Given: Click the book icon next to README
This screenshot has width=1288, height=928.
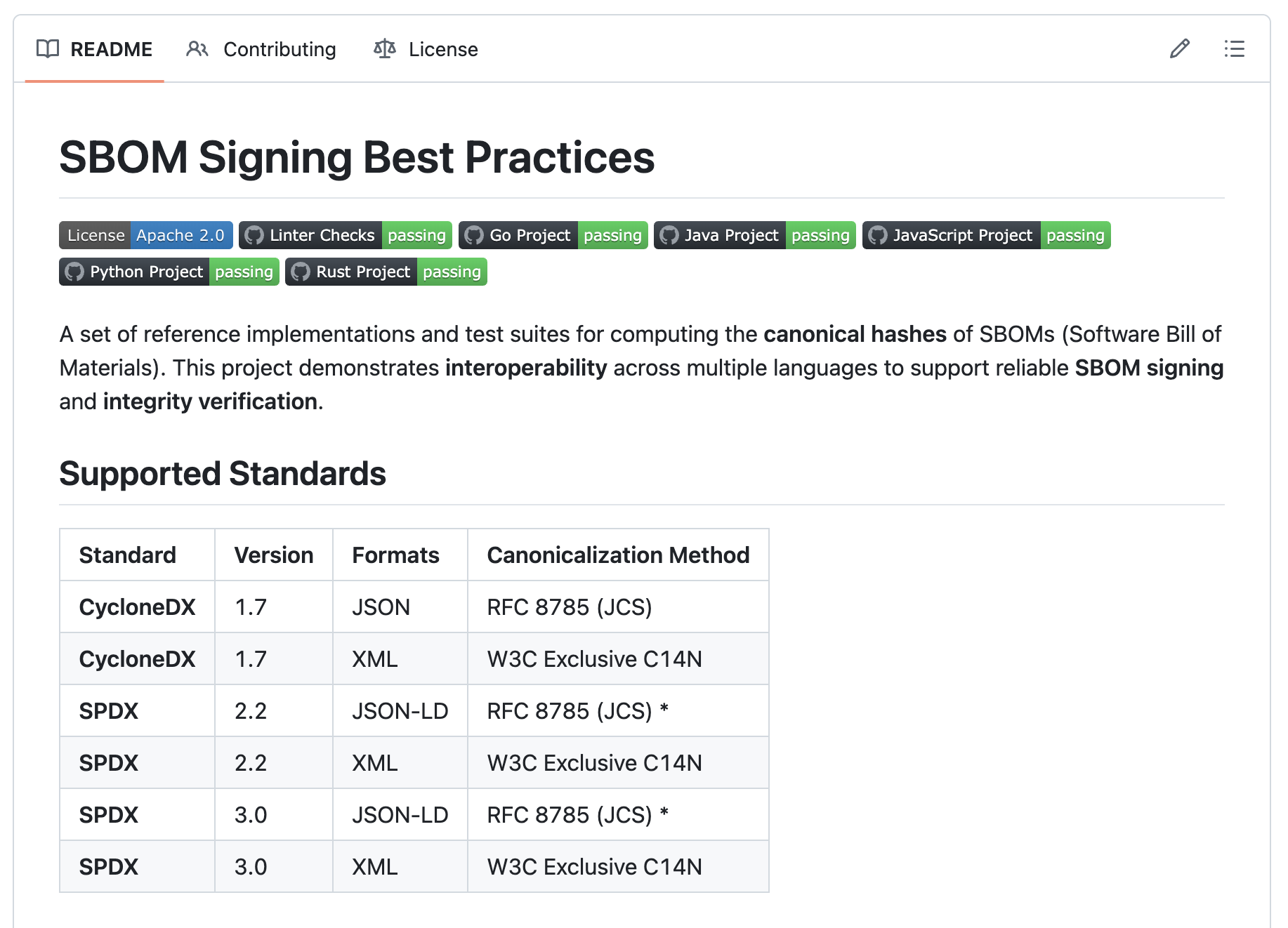Looking at the screenshot, I should click(46, 48).
